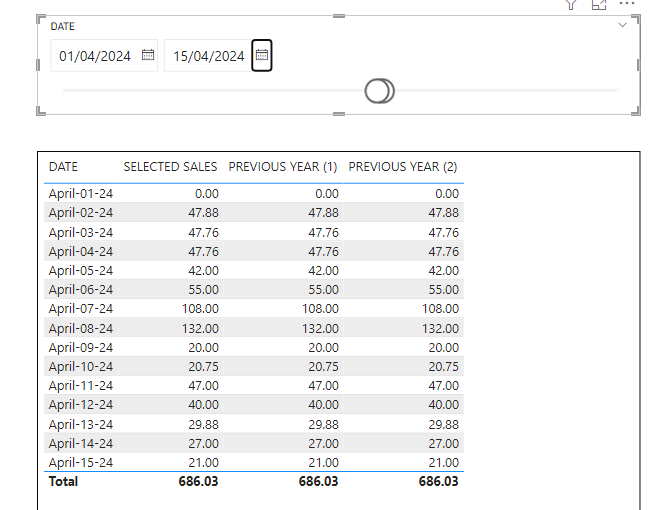Select the April-01-24 row date
Image resolution: width=672 pixels, height=510 pixels.
(x=81, y=194)
